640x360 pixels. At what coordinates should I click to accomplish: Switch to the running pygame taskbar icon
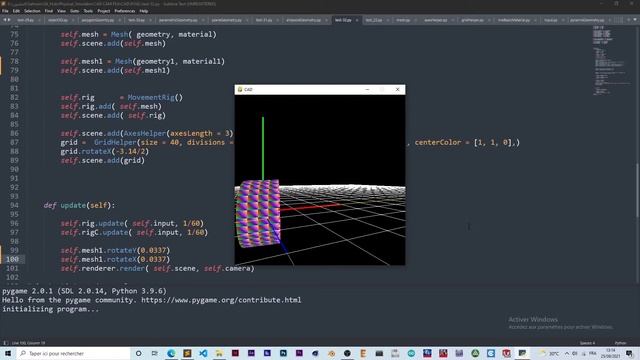522,353
